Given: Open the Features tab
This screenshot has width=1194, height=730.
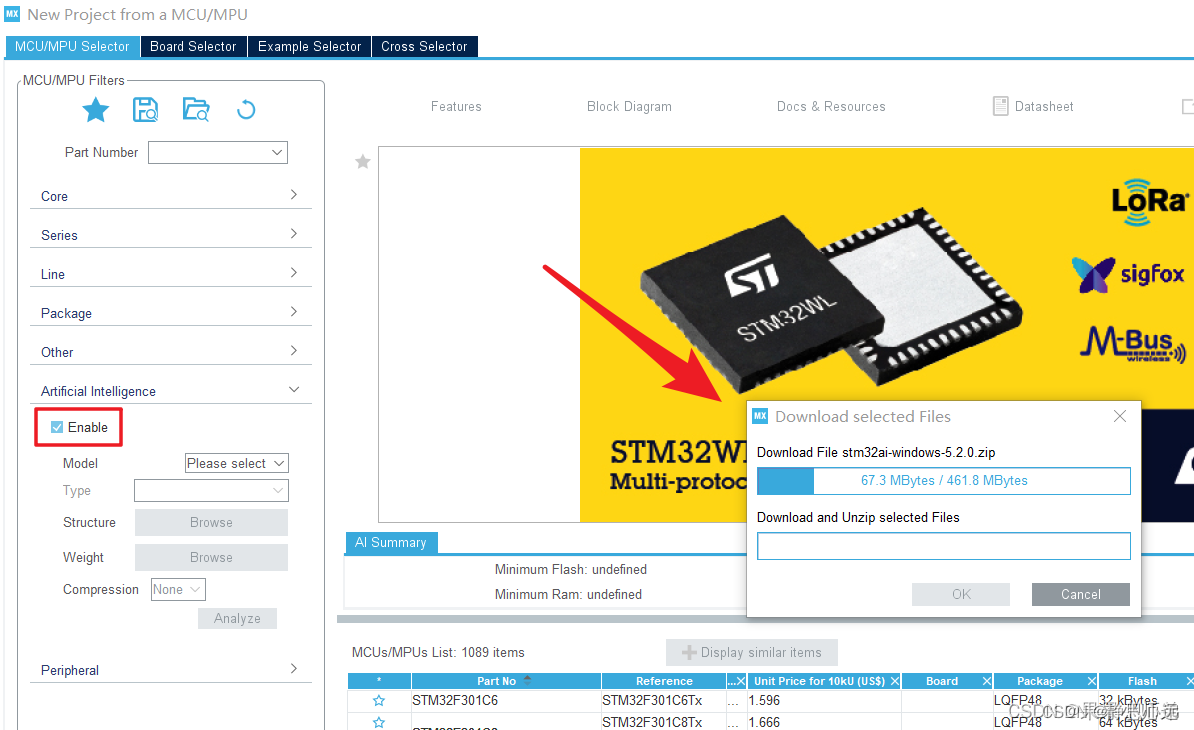Looking at the screenshot, I should coord(456,107).
